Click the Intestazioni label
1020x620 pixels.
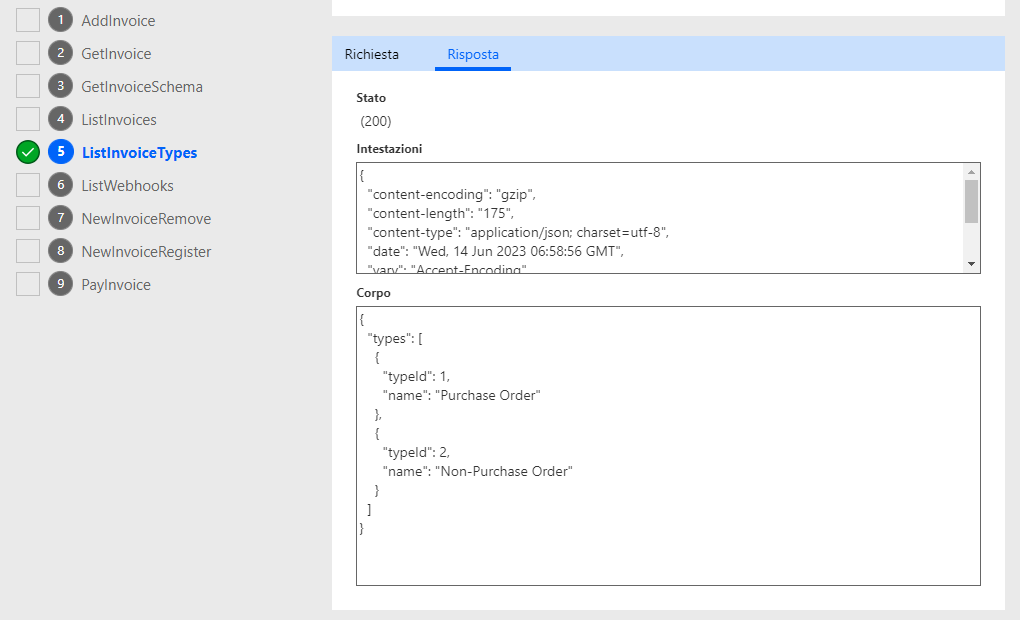389,148
